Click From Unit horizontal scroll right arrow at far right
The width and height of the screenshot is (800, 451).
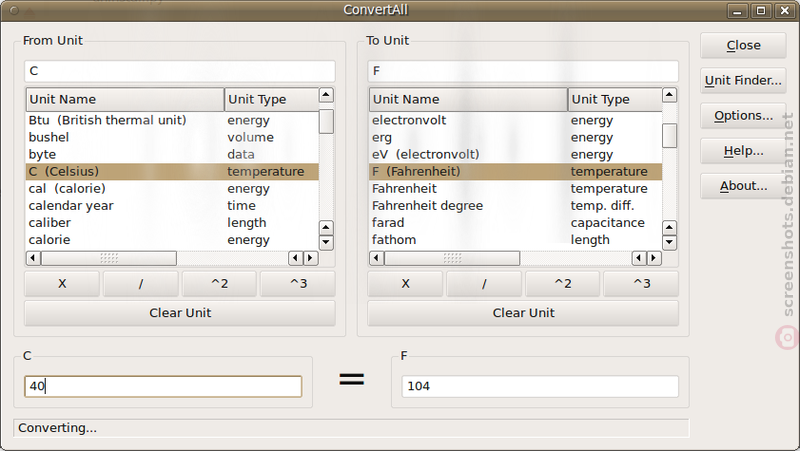pos(311,258)
